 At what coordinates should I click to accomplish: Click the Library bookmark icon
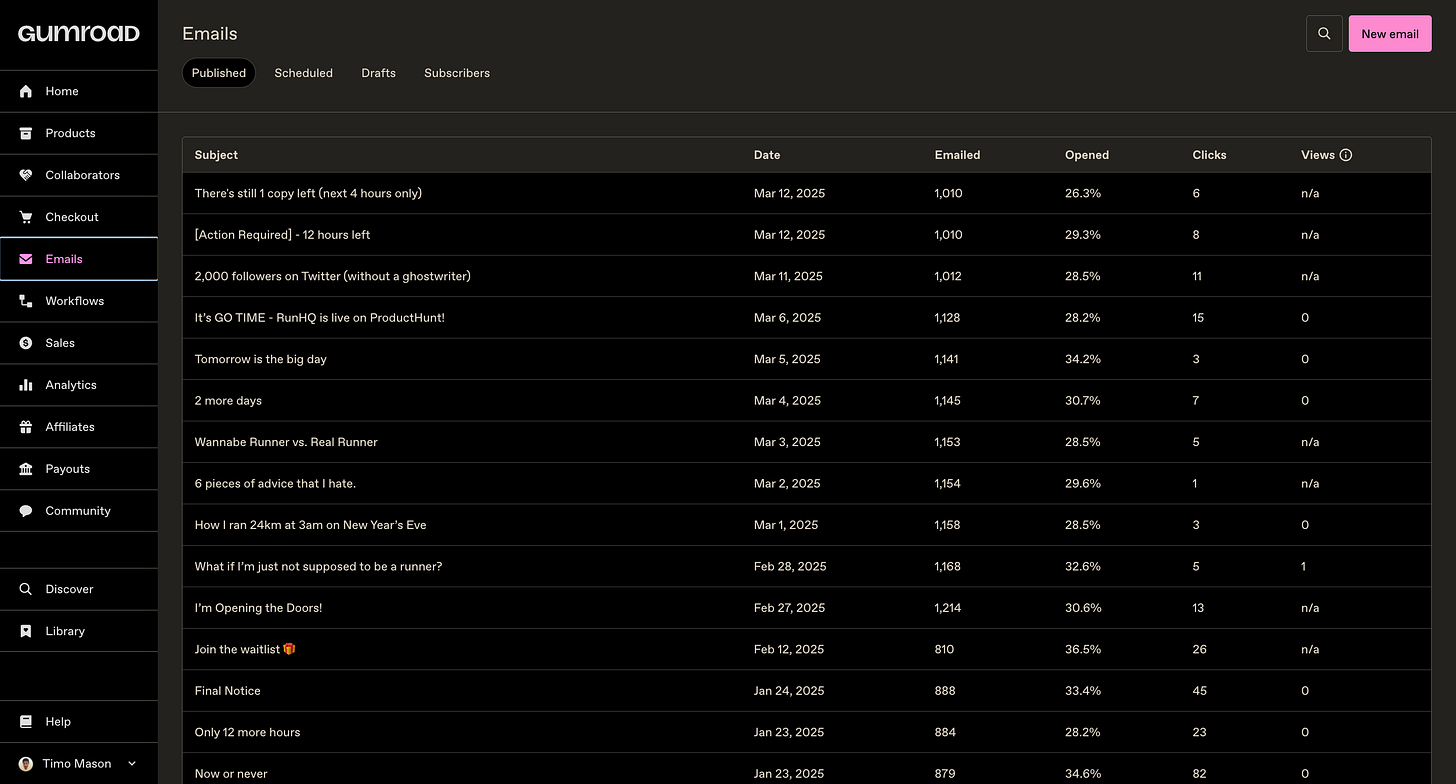point(26,631)
